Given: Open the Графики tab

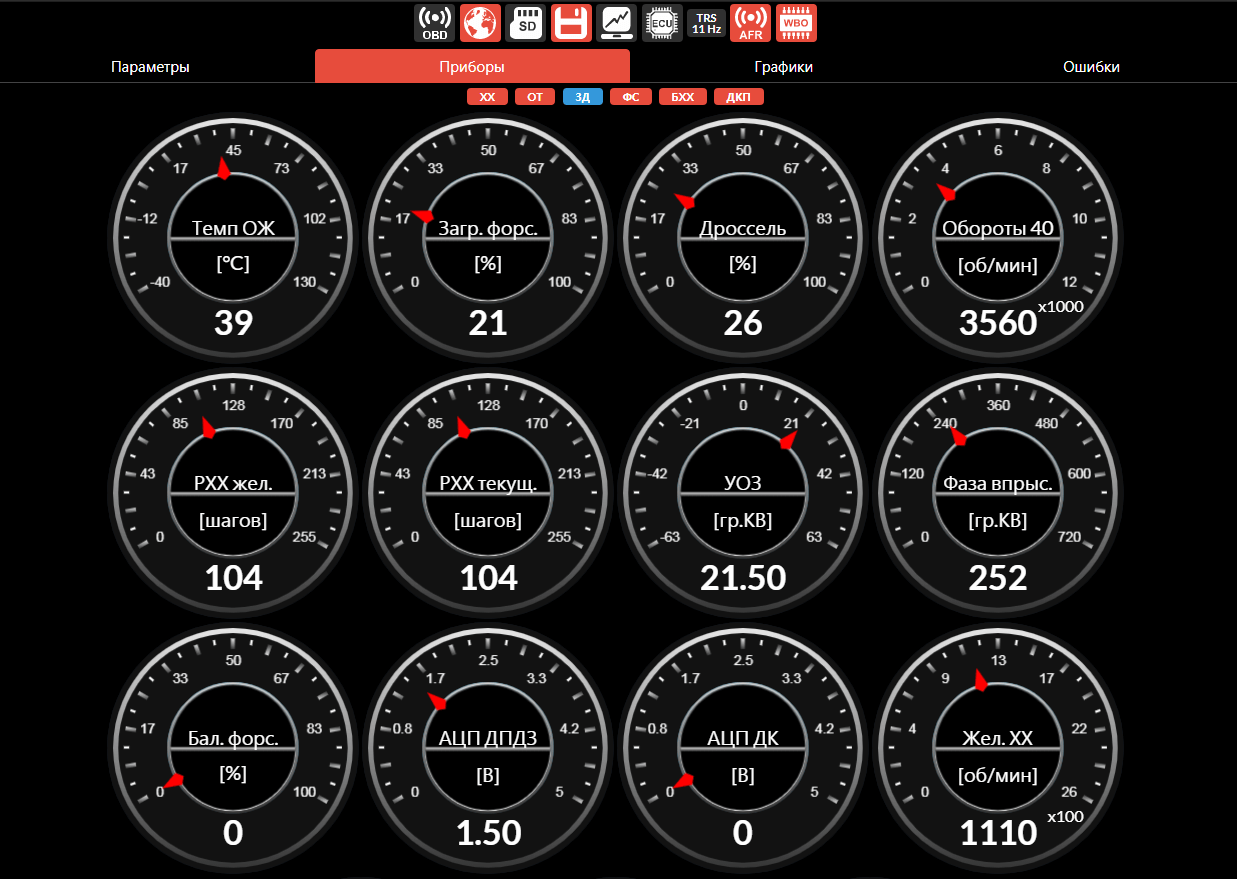Looking at the screenshot, I should coord(783,67).
